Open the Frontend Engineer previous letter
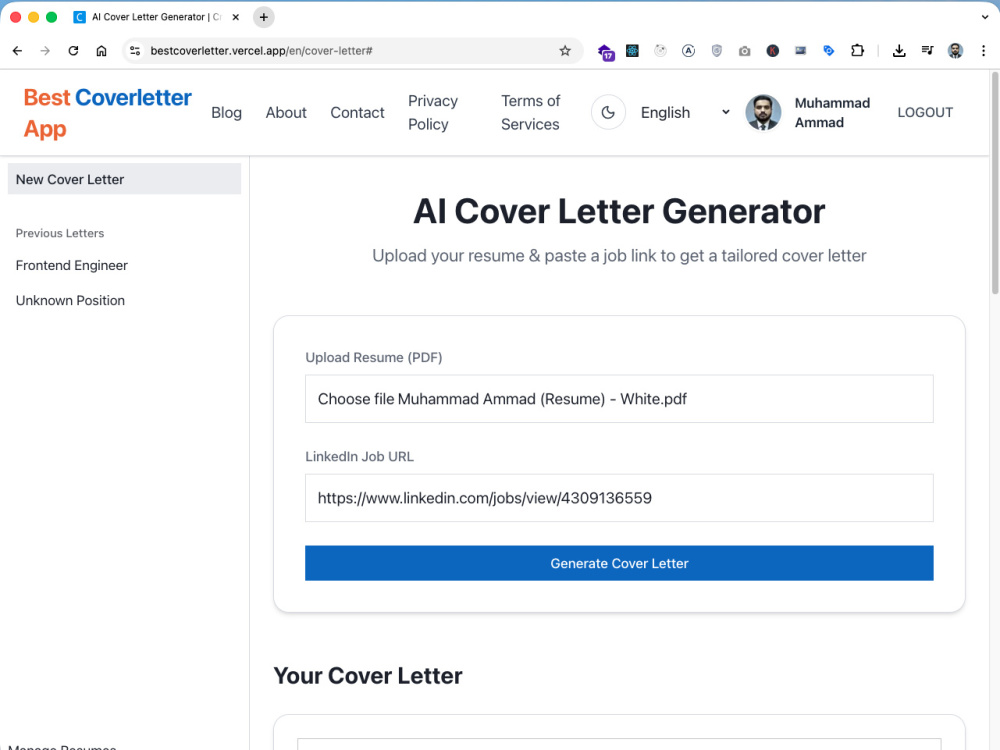 click(71, 265)
